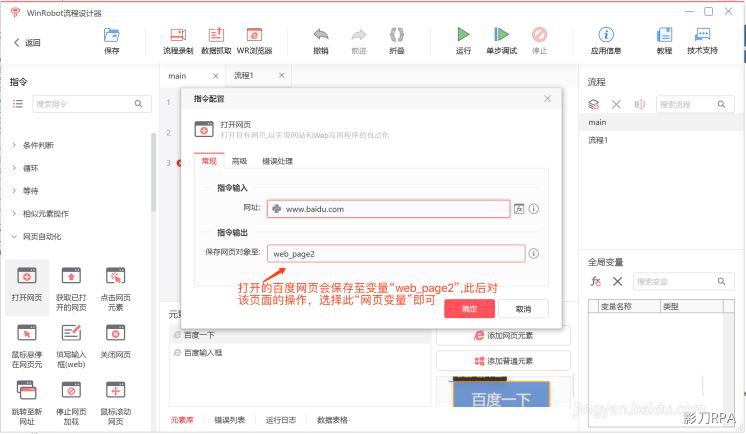Click the 保存 (save) toolbar icon
The image size is (746, 434).
pyautogui.click(x=112, y=35)
